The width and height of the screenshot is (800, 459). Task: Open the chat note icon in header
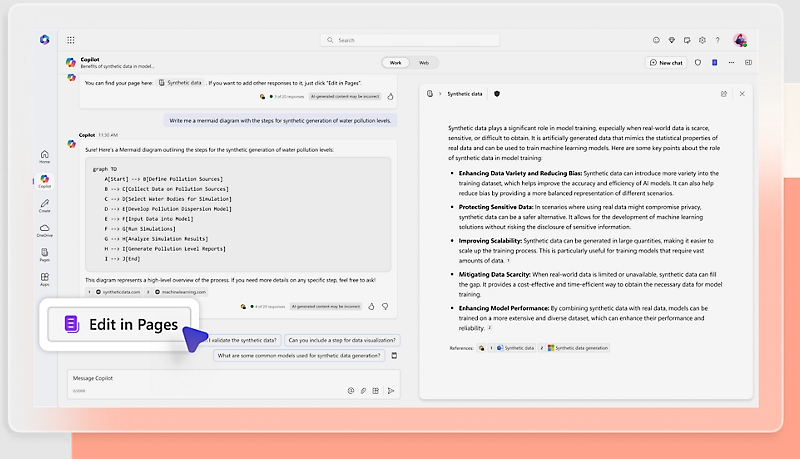click(687, 40)
